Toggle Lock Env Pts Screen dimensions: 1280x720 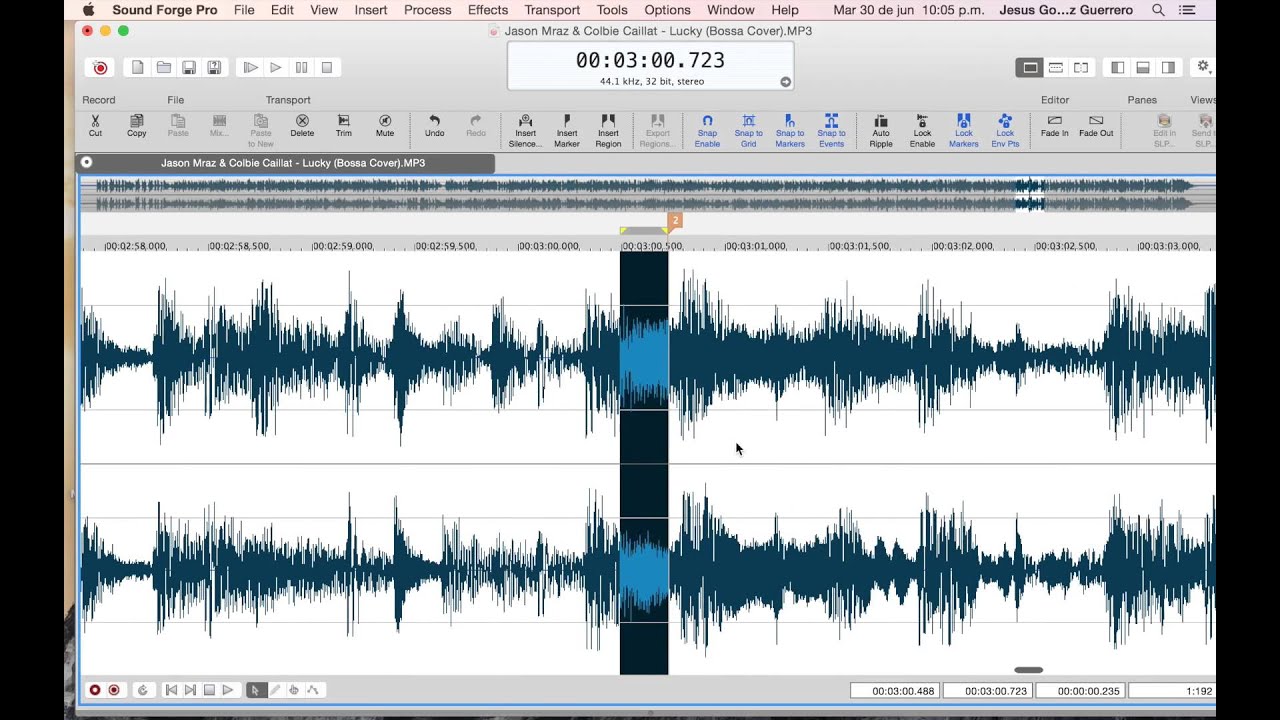(x=1005, y=131)
